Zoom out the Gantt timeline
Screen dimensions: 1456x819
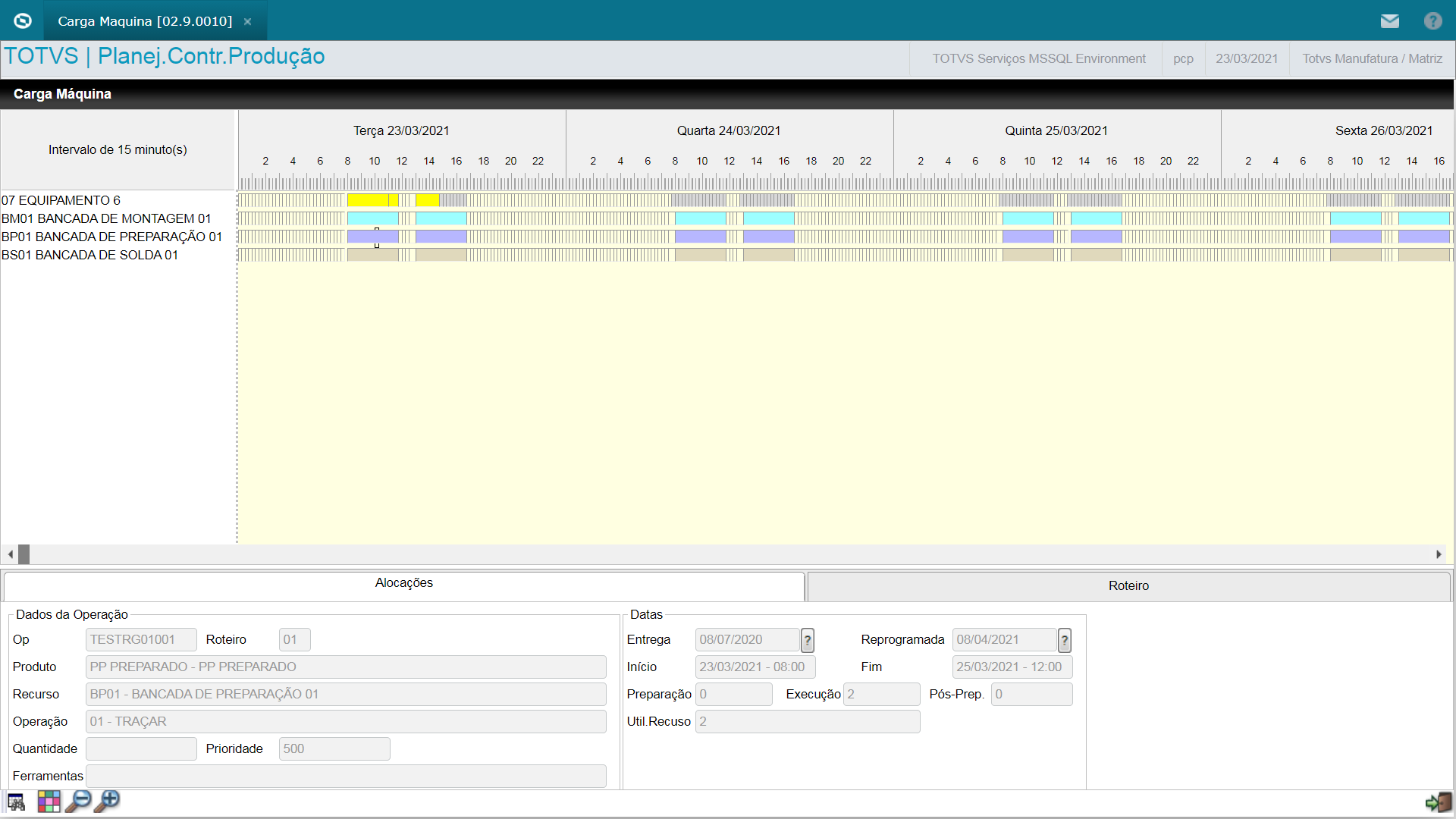point(78,802)
